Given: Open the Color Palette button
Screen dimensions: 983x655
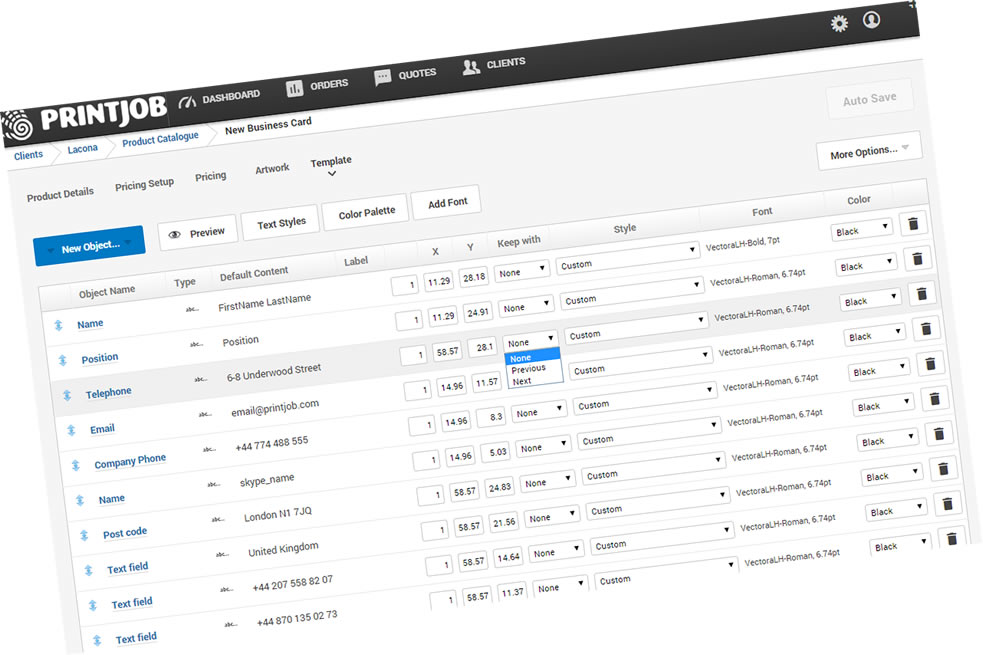Looking at the screenshot, I should tap(367, 213).
